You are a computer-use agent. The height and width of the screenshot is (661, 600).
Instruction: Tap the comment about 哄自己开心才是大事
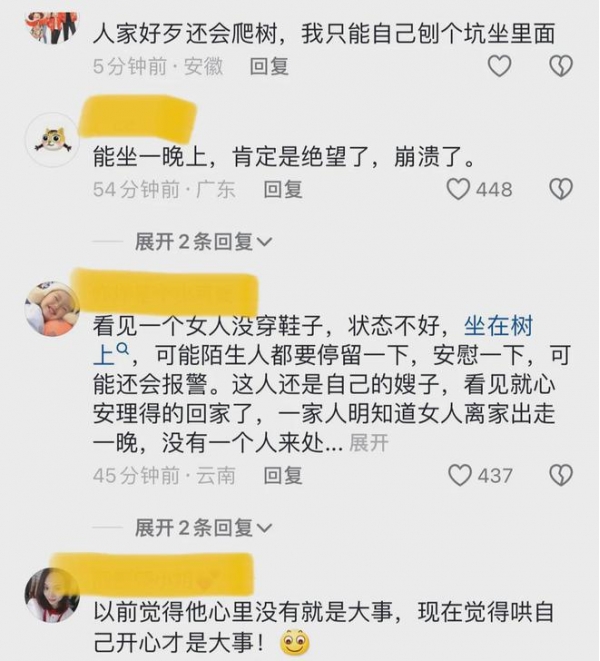[x=323, y=627]
